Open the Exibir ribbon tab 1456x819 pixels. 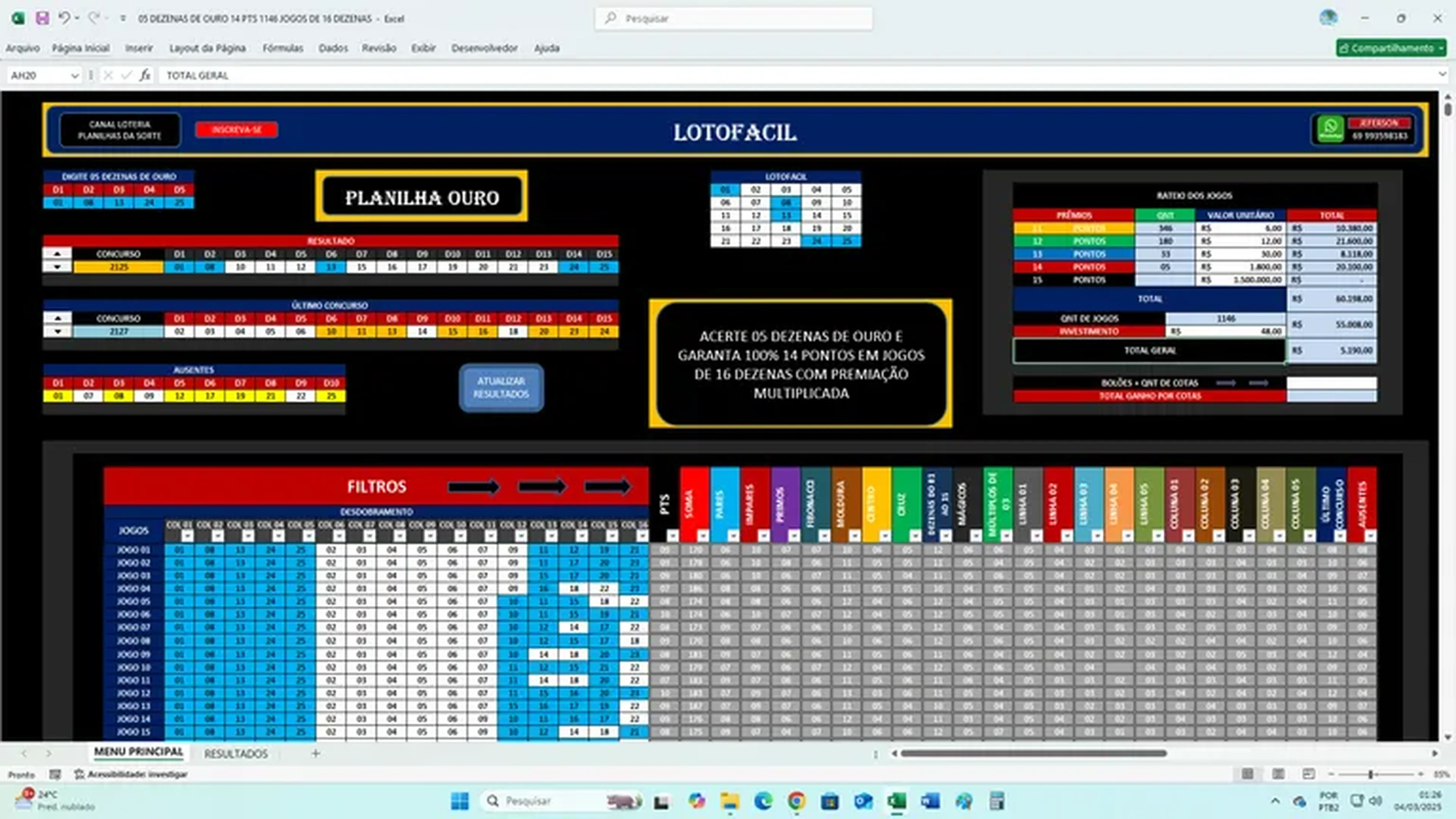pos(424,48)
